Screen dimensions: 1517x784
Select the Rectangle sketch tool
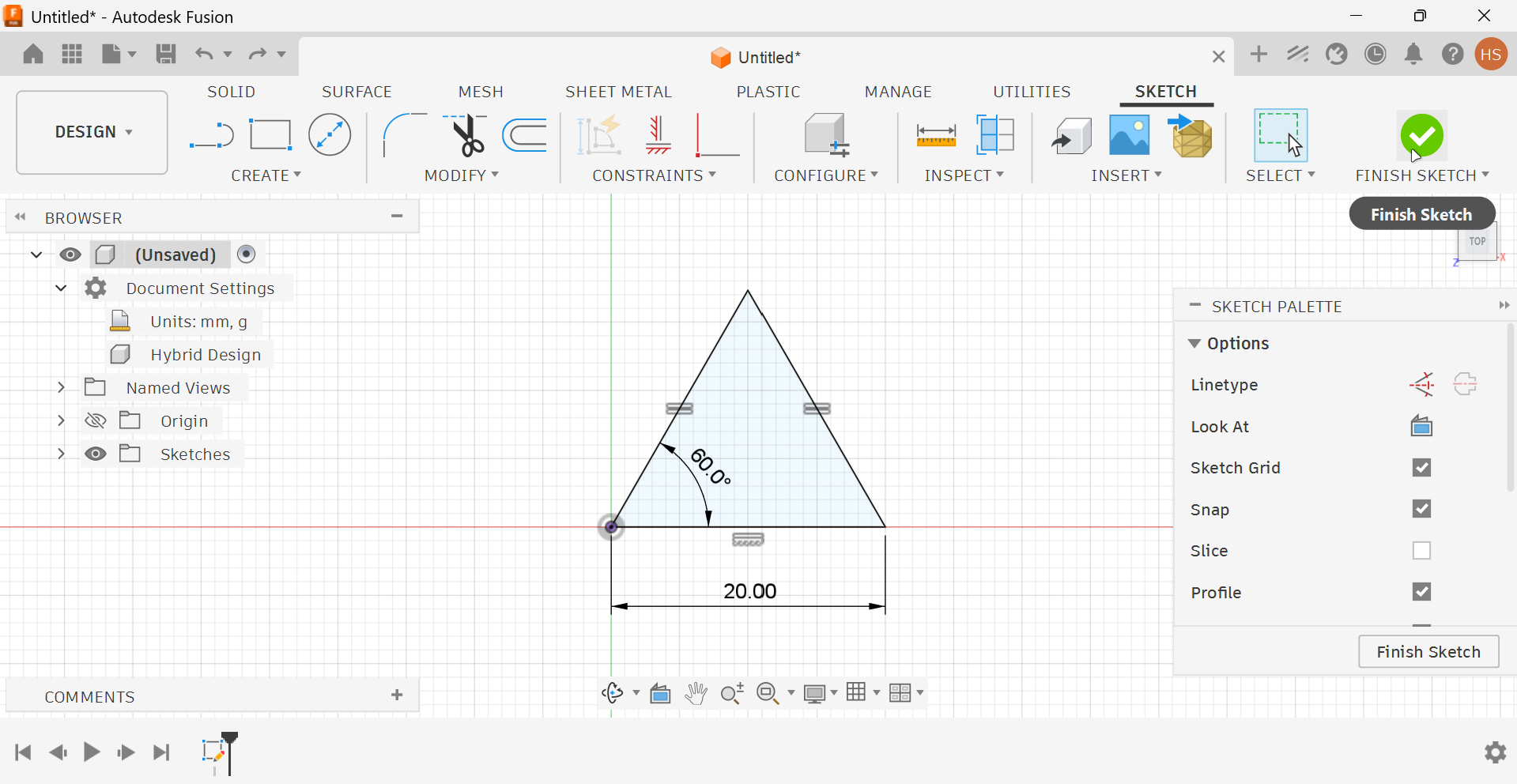(x=270, y=135)
